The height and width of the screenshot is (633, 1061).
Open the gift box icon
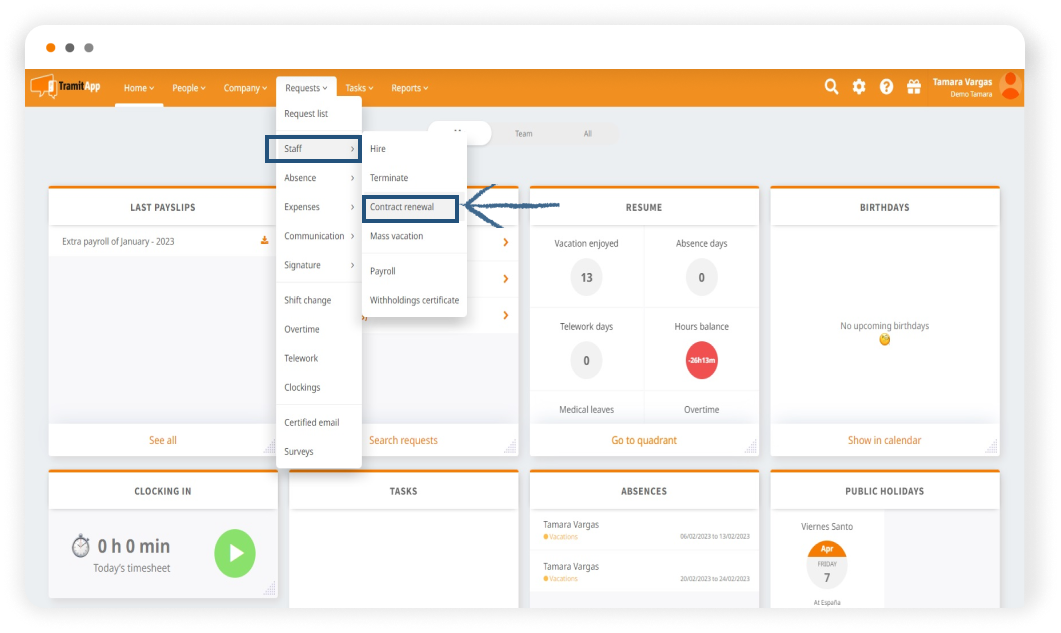[x=913, y=87]
